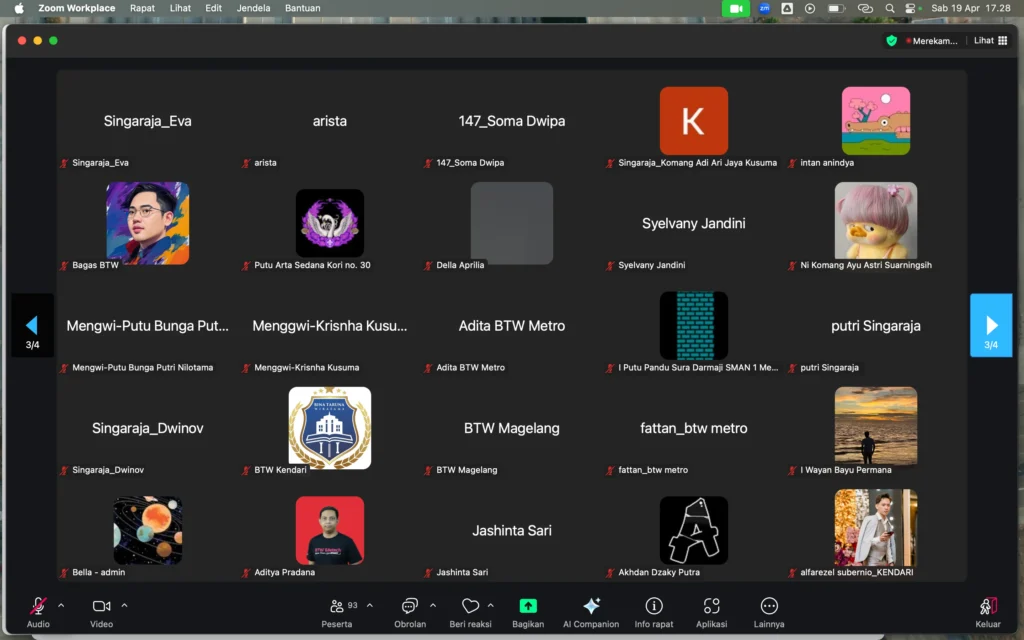1024x640 pixels.
Task: Select Akhdan Dzaky Putra's letter A avatar
Action: click(x=694, y=530)
